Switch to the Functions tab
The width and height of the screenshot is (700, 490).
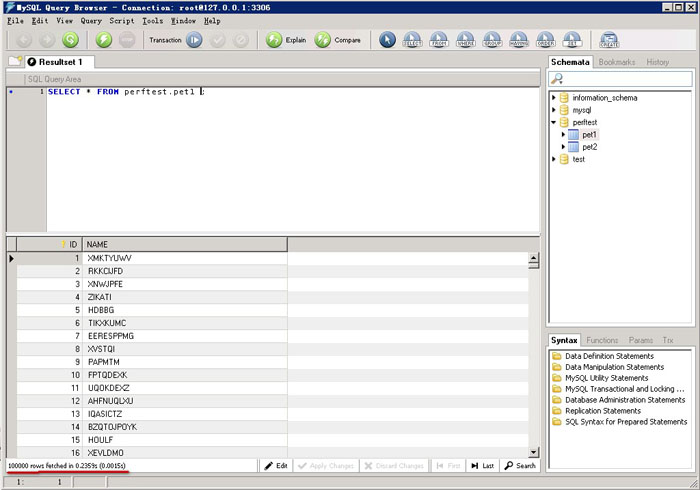coord(602,340)
